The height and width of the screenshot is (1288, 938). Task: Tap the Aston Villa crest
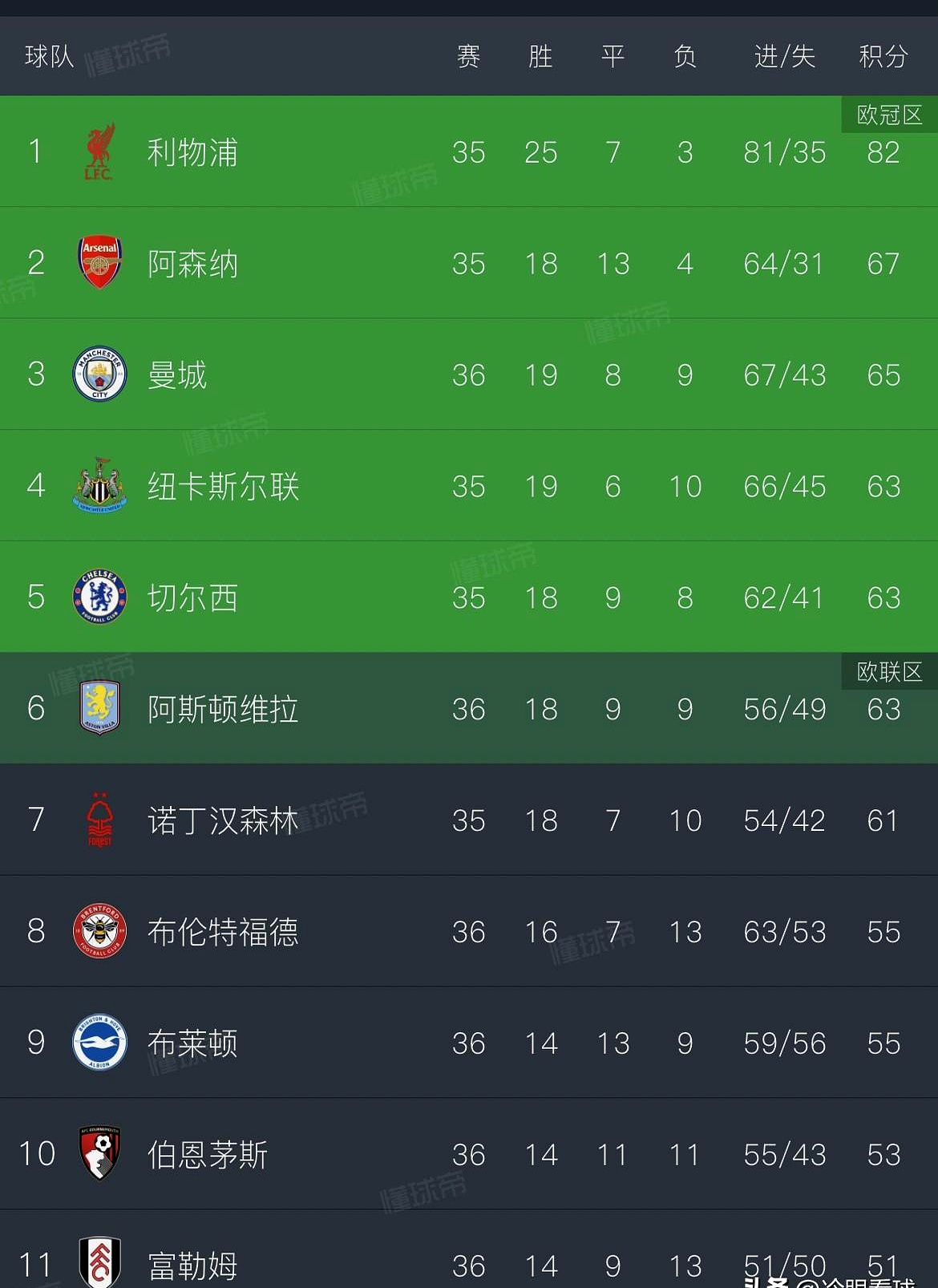(99, 707)
